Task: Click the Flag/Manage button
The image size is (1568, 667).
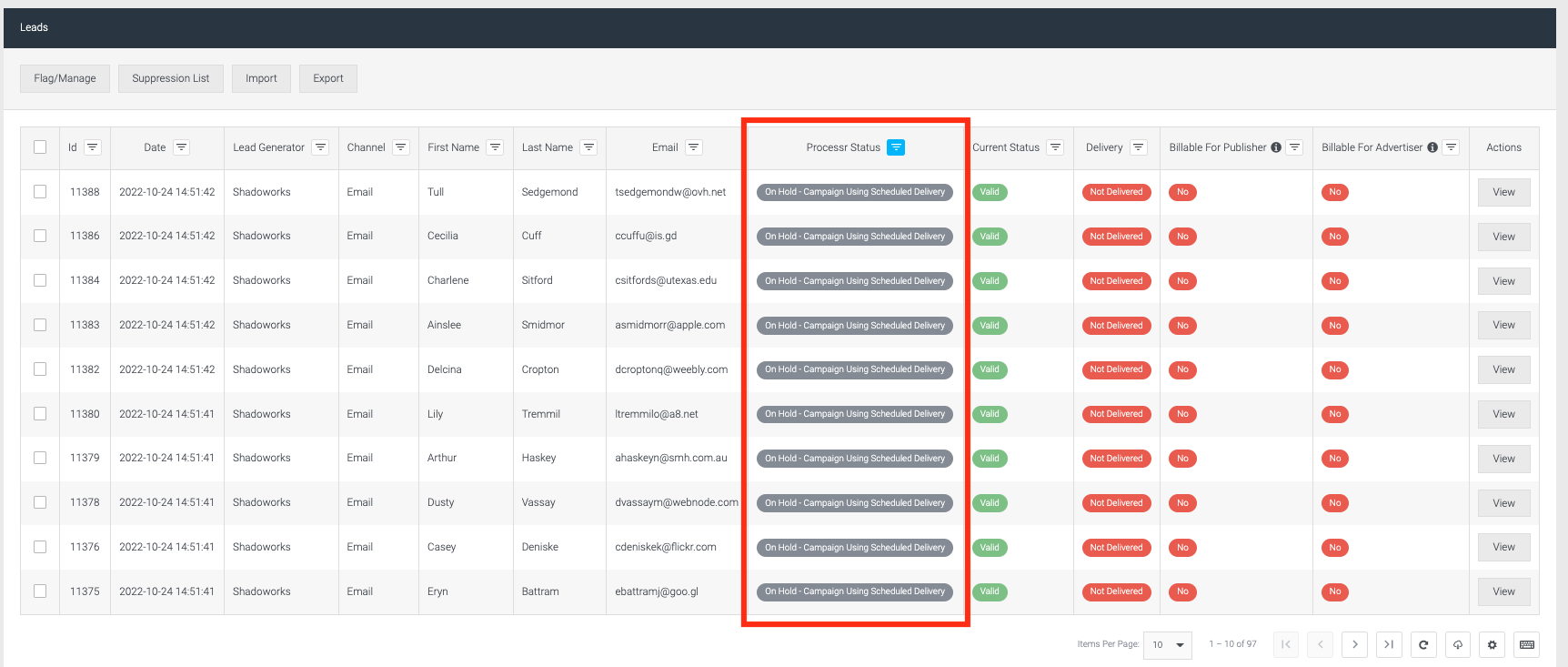Action: click(x=65, y=78)
